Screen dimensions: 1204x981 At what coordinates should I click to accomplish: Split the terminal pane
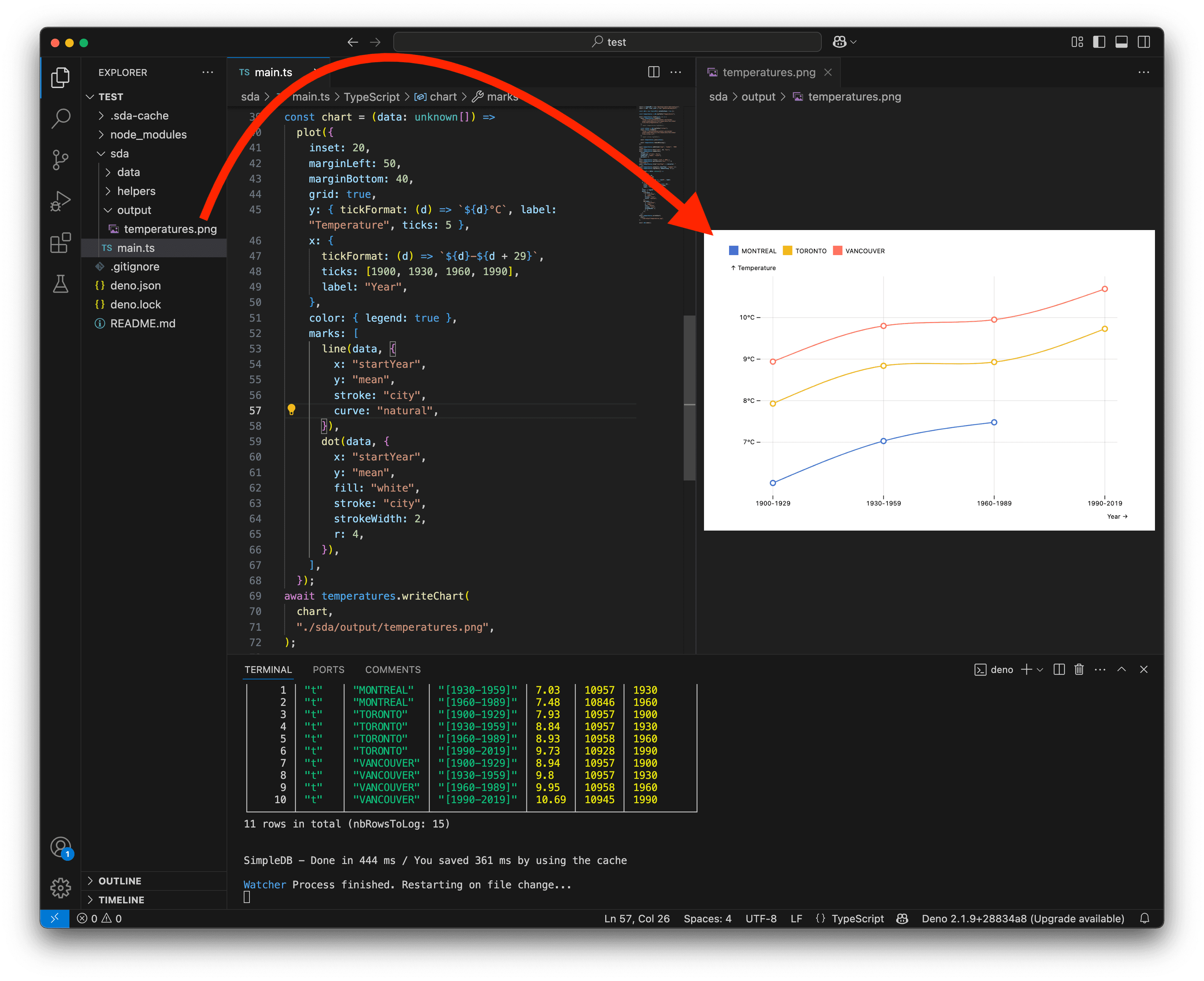point(1059,669)
